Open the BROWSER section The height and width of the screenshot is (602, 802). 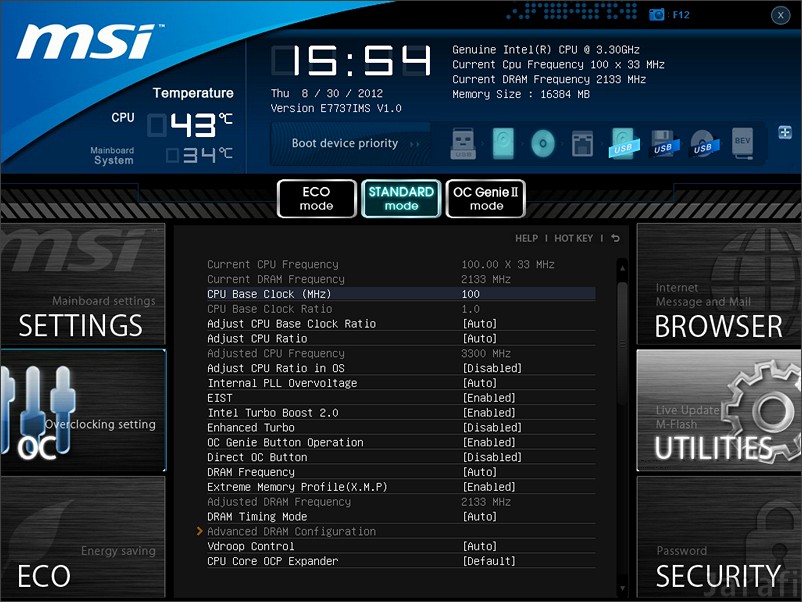coord(719,284)
